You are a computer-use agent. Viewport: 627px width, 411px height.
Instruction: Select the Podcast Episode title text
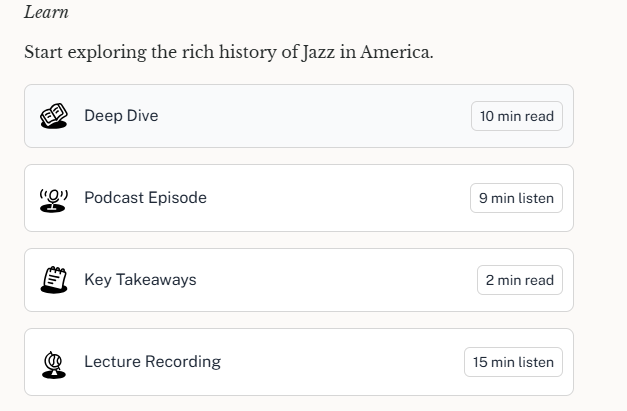coord(146,198)
